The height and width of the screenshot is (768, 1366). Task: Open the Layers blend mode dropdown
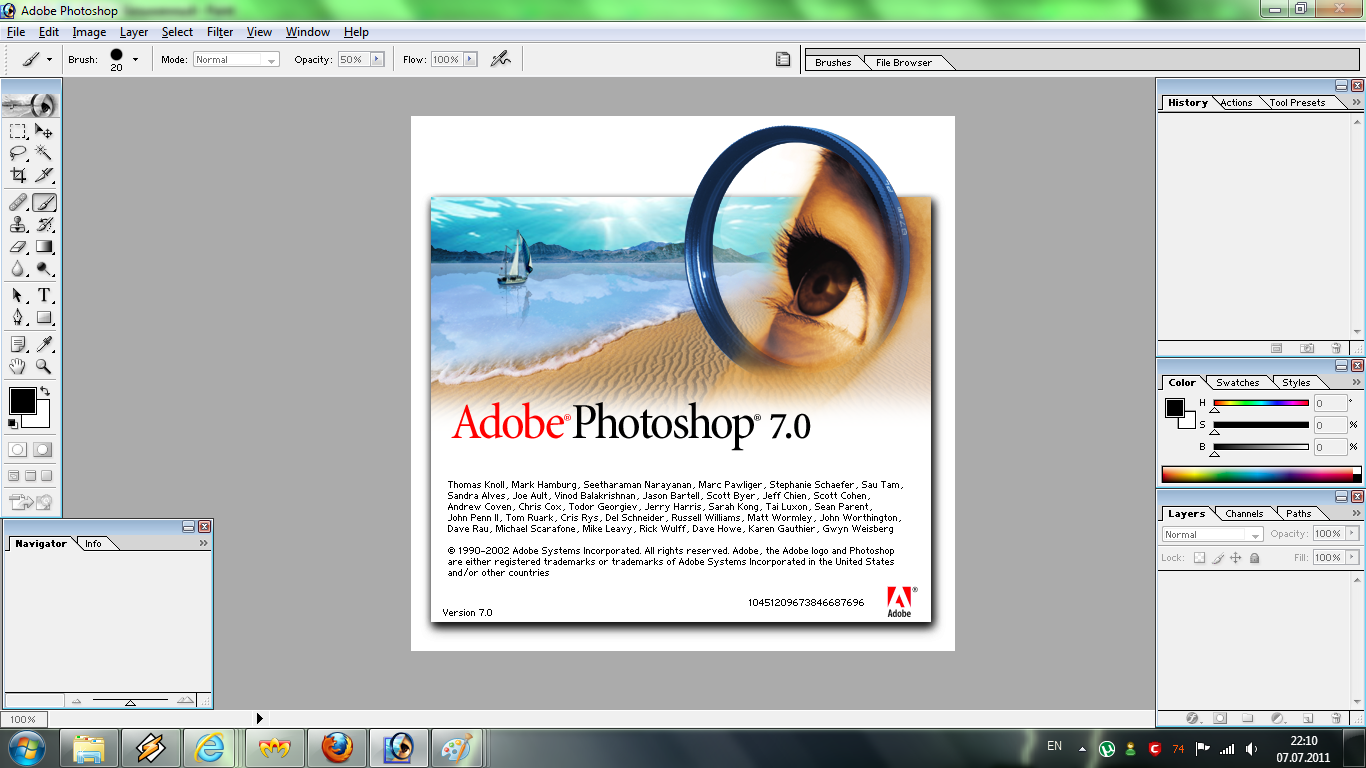coord(1212,534)
